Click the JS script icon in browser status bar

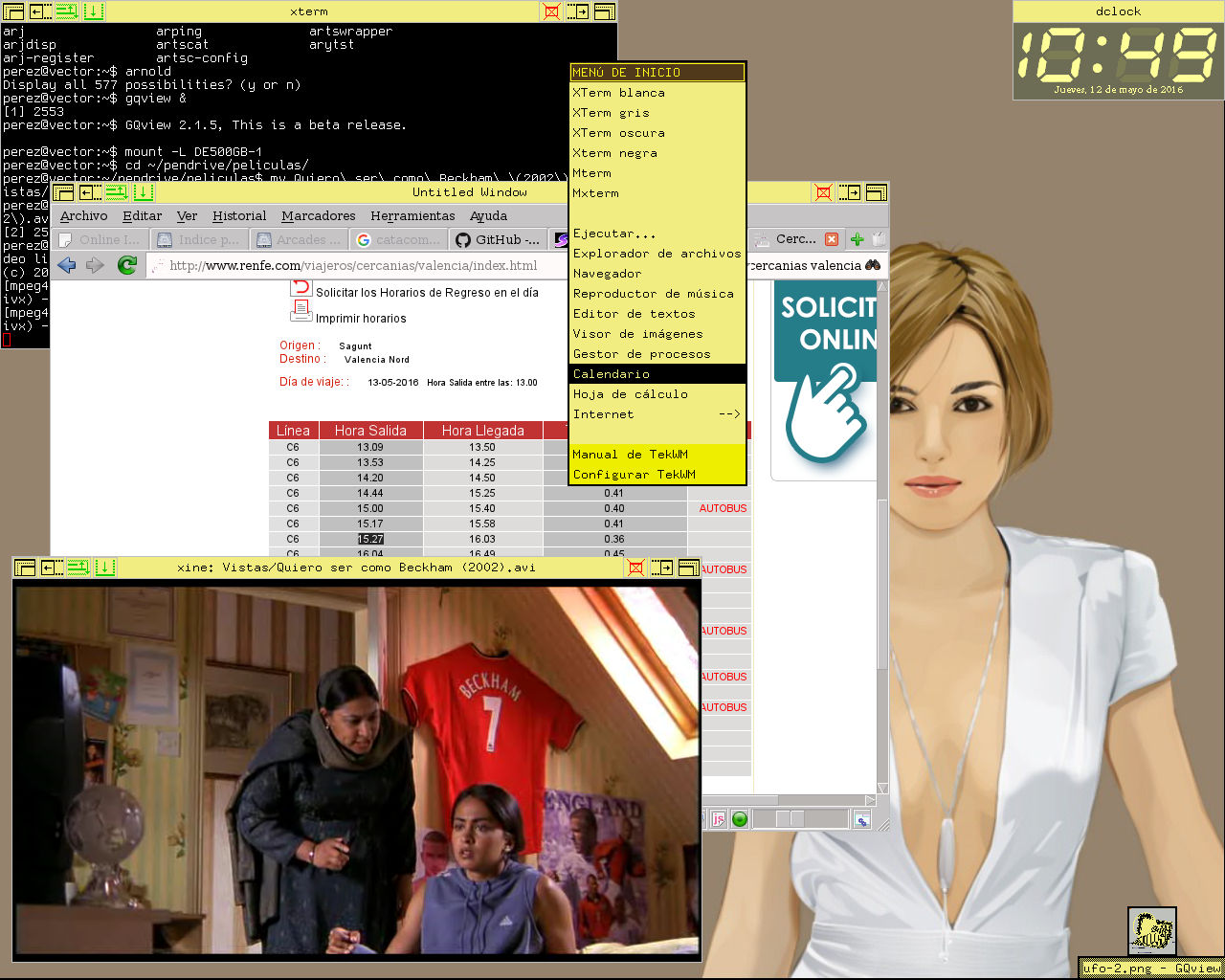coord(718,819)
